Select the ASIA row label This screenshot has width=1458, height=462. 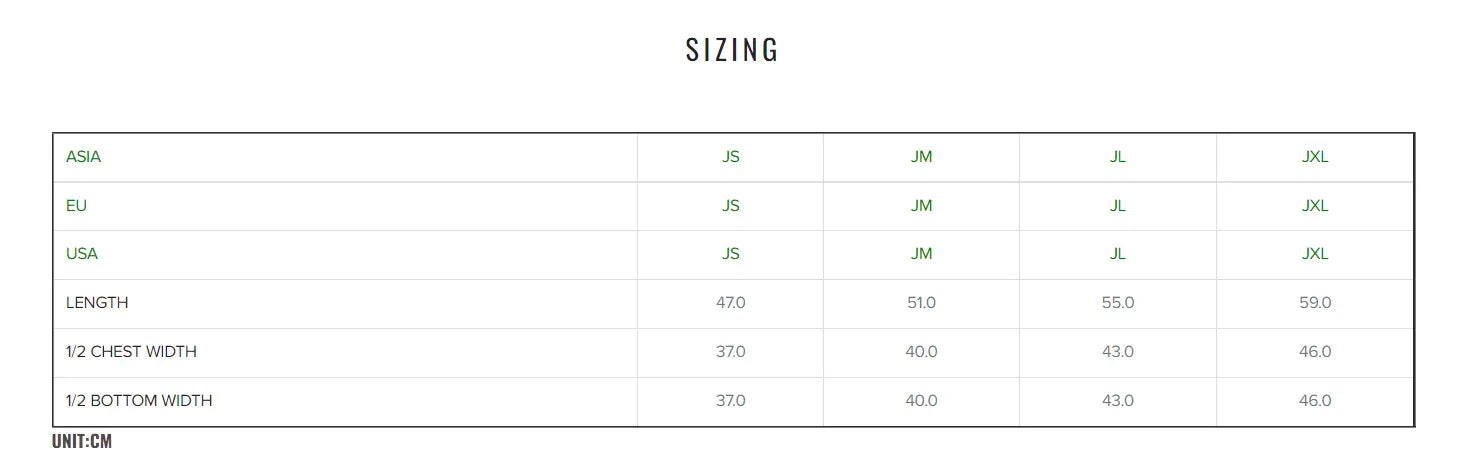(x=83, y=157)
